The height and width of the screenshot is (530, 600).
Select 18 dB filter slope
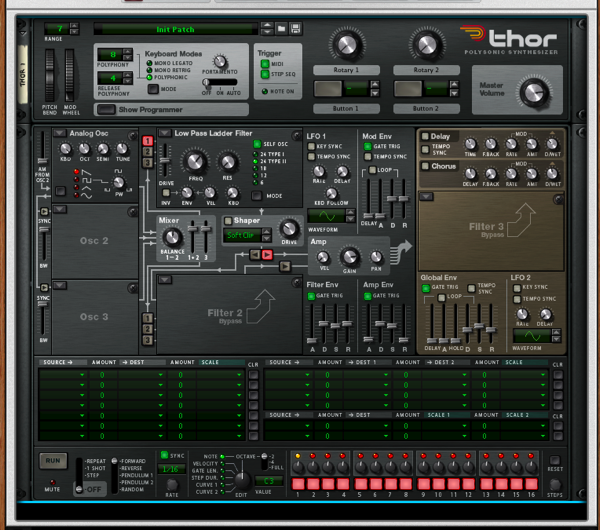point(255,168)
